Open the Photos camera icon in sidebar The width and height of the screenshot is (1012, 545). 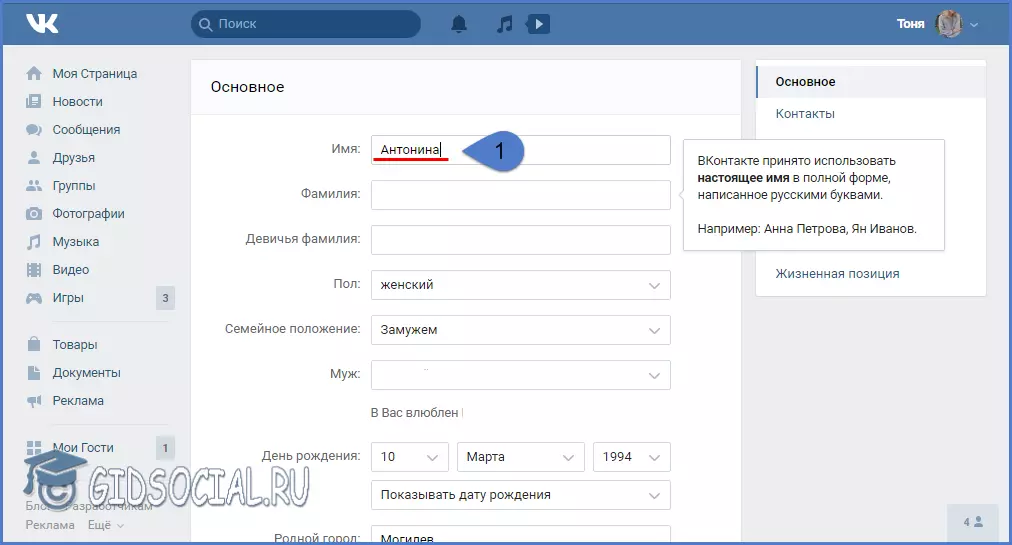[x=34, y=214]
